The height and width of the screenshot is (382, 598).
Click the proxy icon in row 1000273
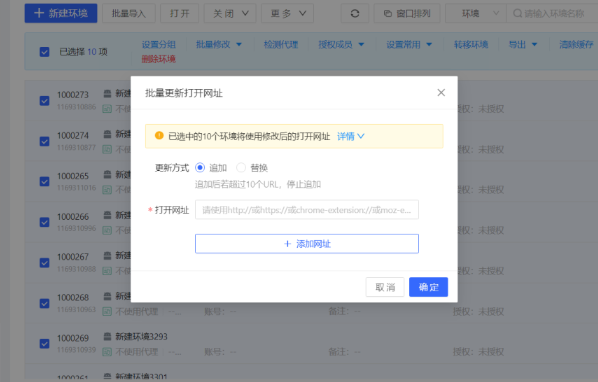(x=107, y=109)
